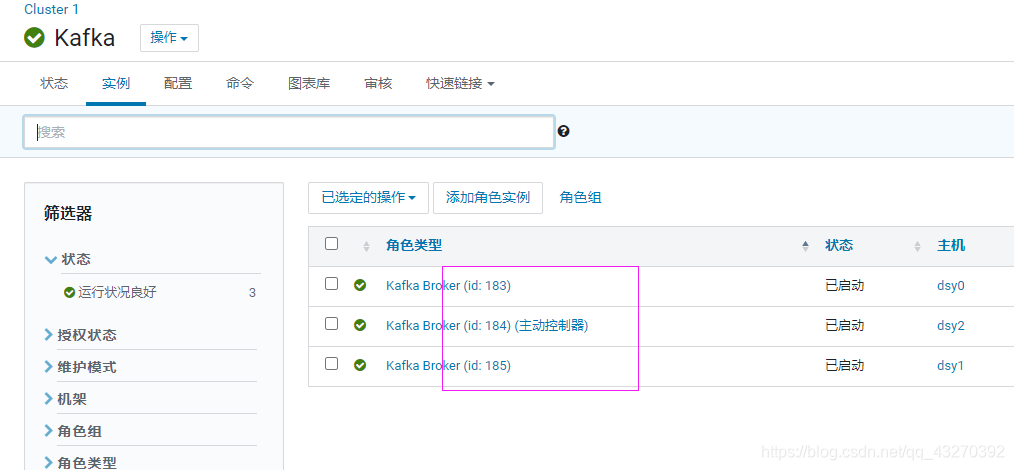Image resolution: width=1014 pixels, height=470 pixels.
Task: Click health status icon for Broker id 184
Action: pos(360,325)
